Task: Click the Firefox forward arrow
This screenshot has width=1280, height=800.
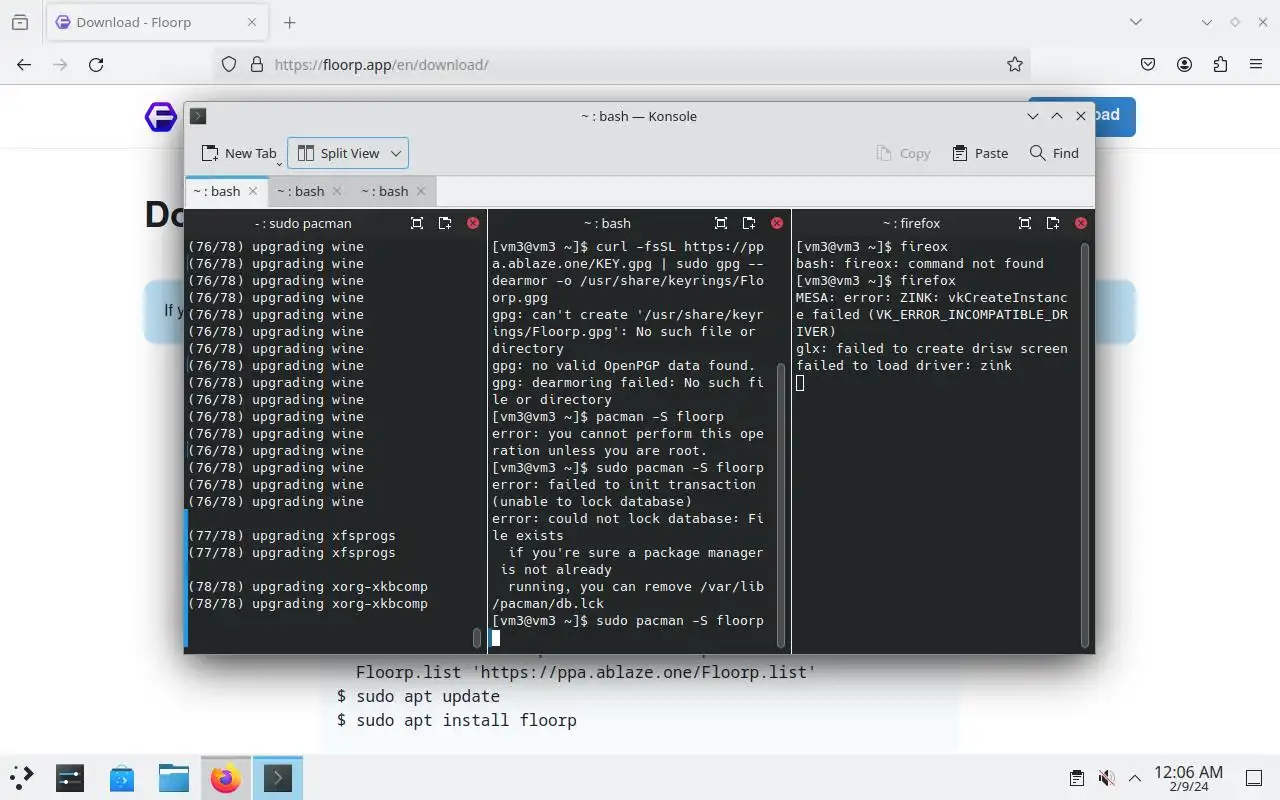Action: (60, 64)
